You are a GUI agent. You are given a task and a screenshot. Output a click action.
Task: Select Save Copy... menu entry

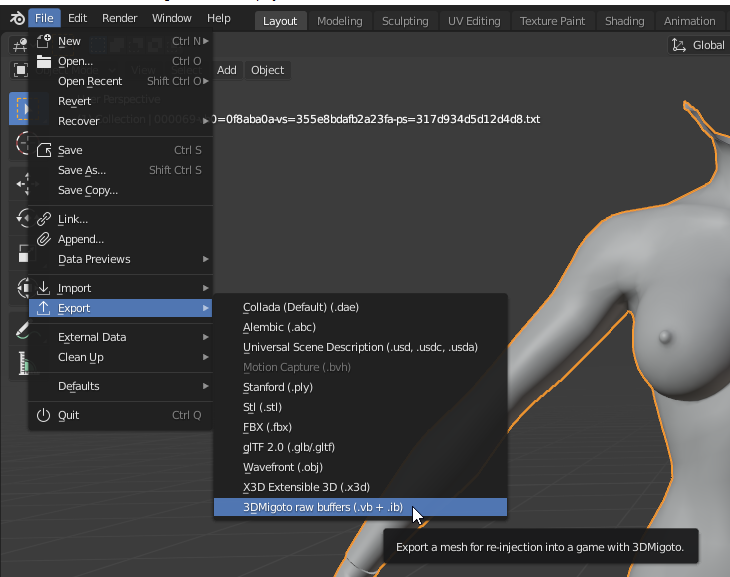(x=121, y=190)
